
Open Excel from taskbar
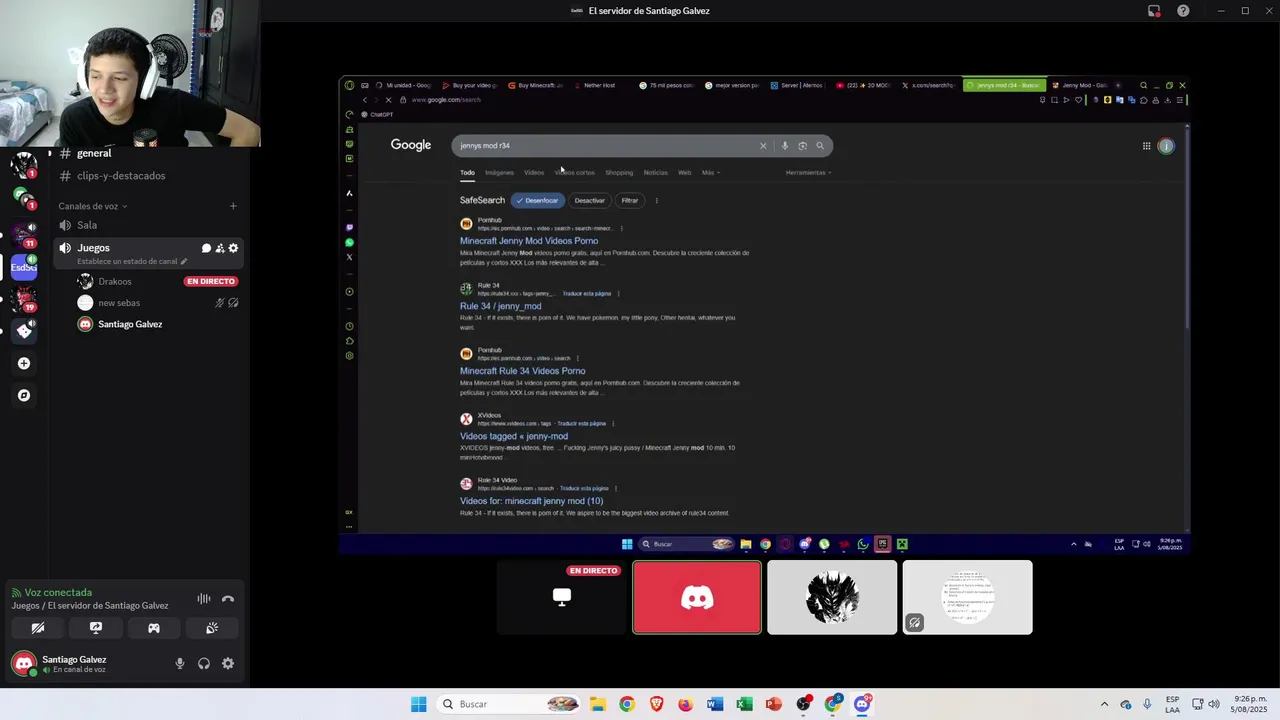[x=744, y=704]
